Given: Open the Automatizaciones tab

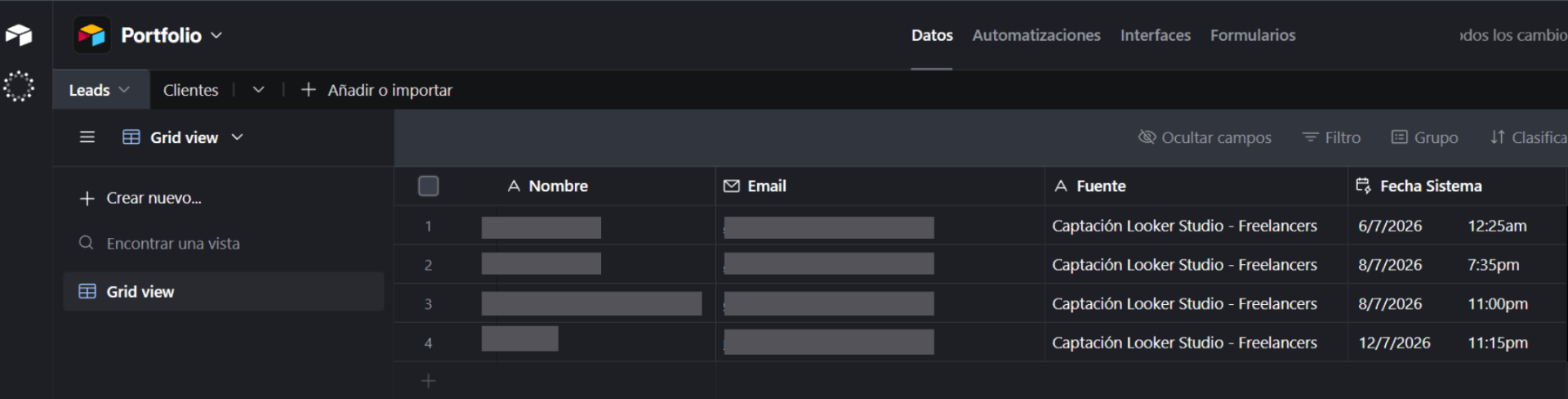Looking at the screenshot, I should [x=1036, y=35].
